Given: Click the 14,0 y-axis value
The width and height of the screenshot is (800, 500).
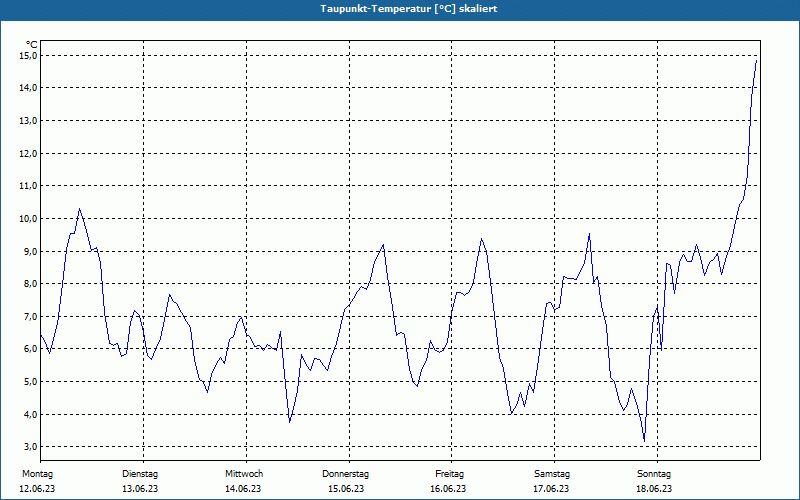Looking at the screenshot, I should coord(29,88).
